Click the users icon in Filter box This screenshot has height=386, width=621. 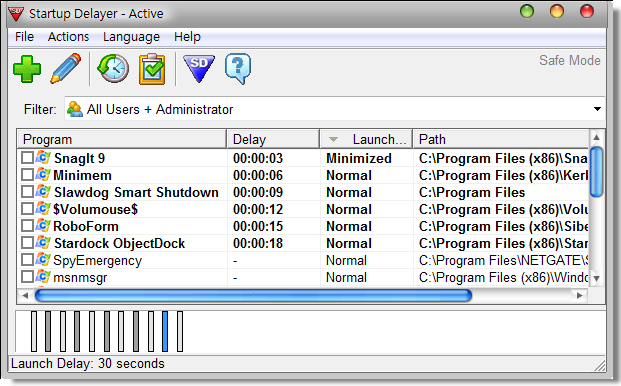click(x=74, y=109)
